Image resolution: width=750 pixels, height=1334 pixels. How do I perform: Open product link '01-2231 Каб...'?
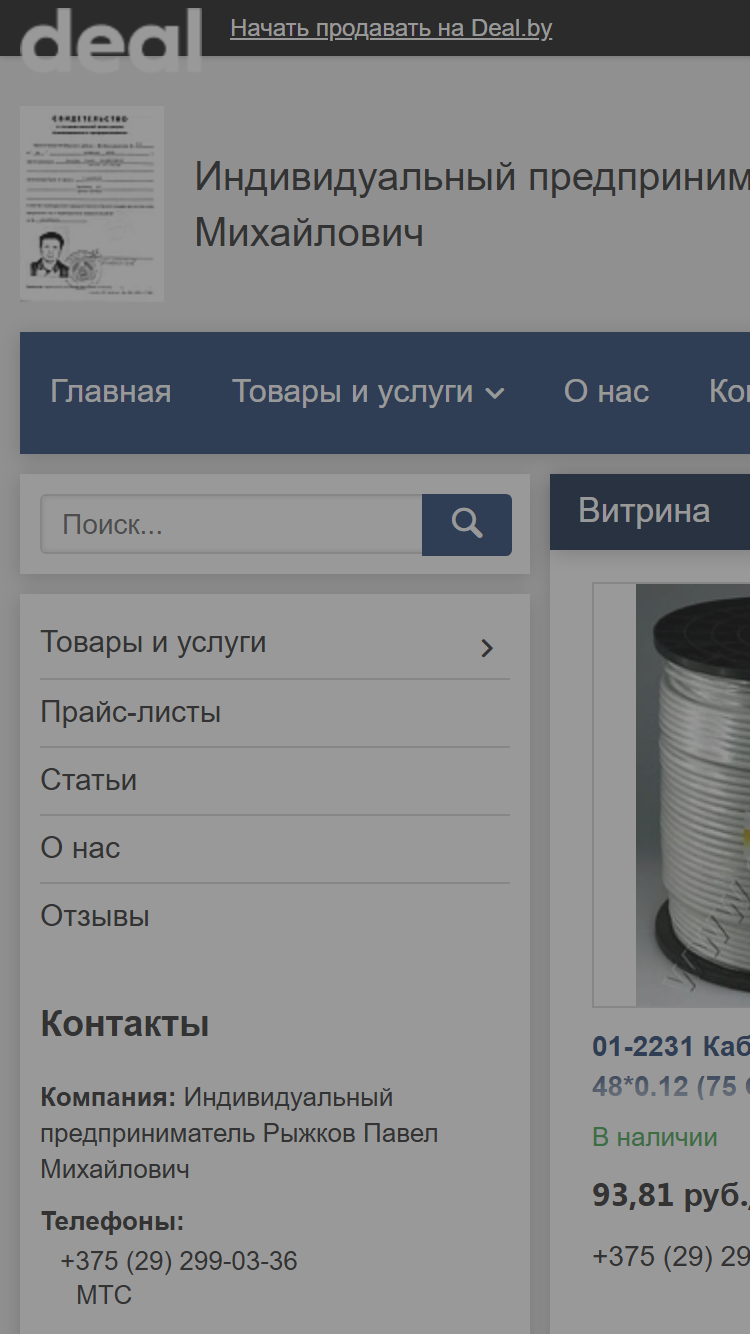point(671,1066)
